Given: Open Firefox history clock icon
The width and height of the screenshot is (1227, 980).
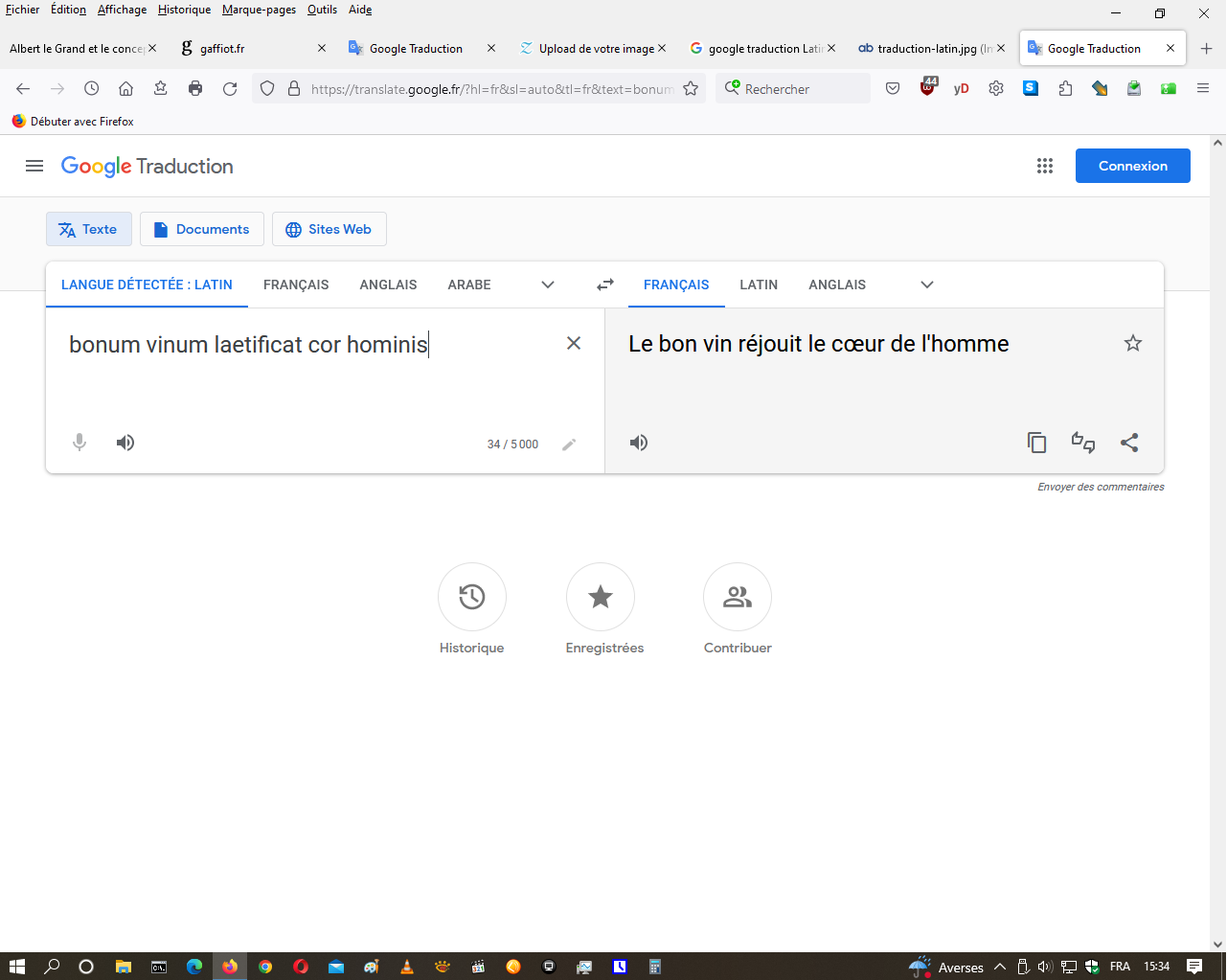Looking at the screenshot, I should [x=91, y=89].
